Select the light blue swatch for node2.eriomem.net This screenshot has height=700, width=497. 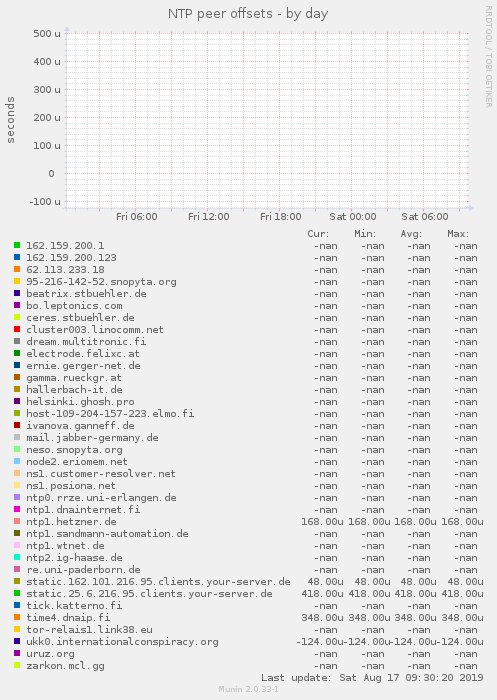point(17,461)
